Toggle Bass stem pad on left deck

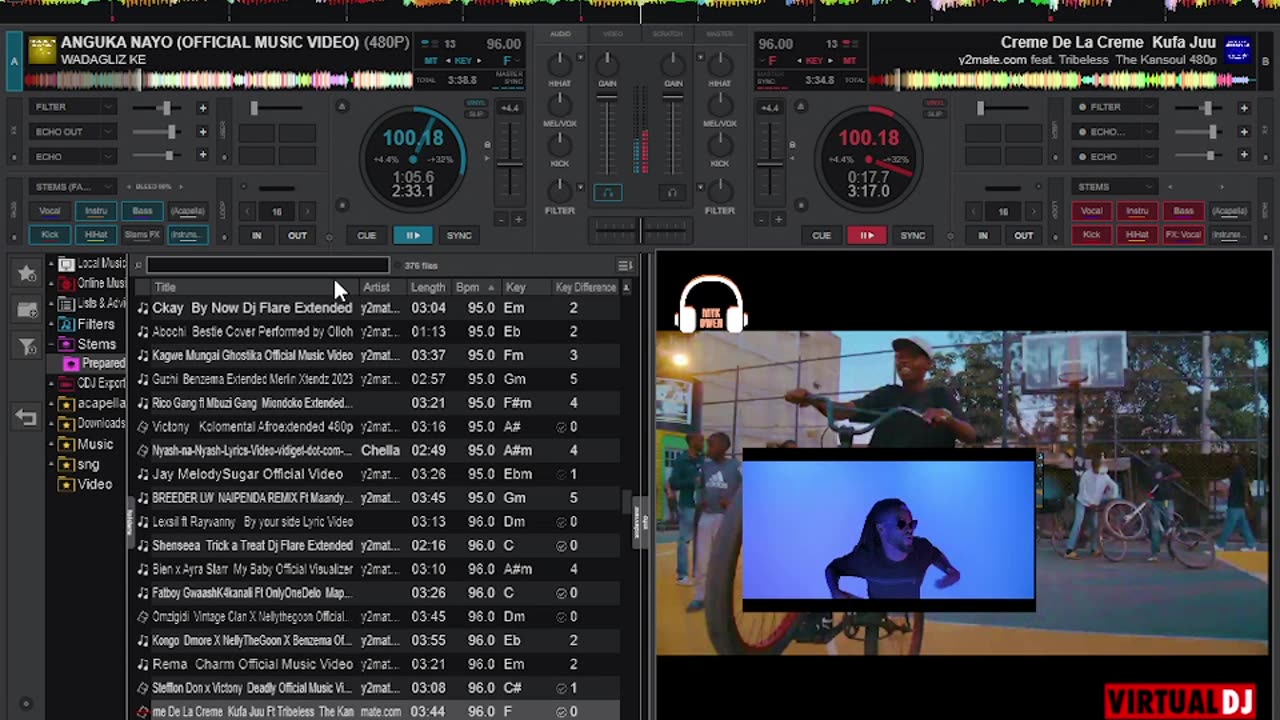pos(142,211)
